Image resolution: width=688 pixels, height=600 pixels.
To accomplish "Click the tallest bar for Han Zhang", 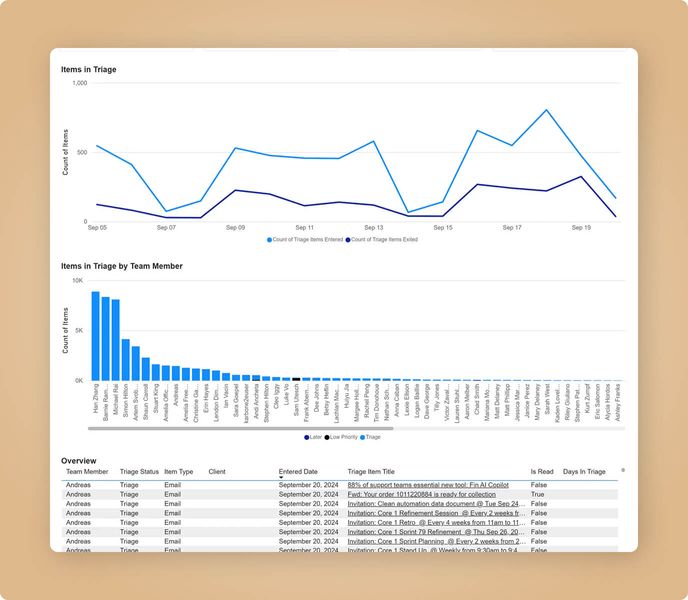I will tap(96, 335).
